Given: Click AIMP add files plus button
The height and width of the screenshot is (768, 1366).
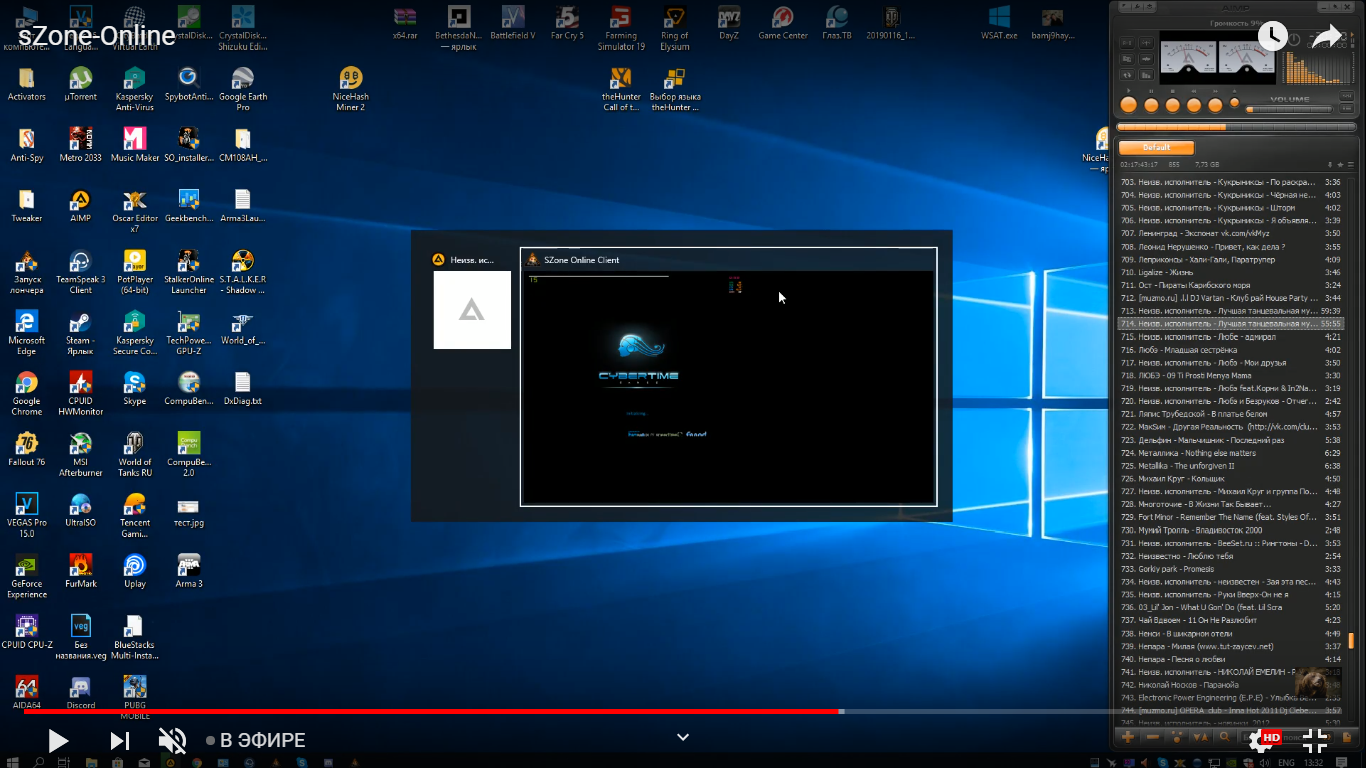Looking at the screenshot, I should pyautogui.click(x=1128, y=736).
